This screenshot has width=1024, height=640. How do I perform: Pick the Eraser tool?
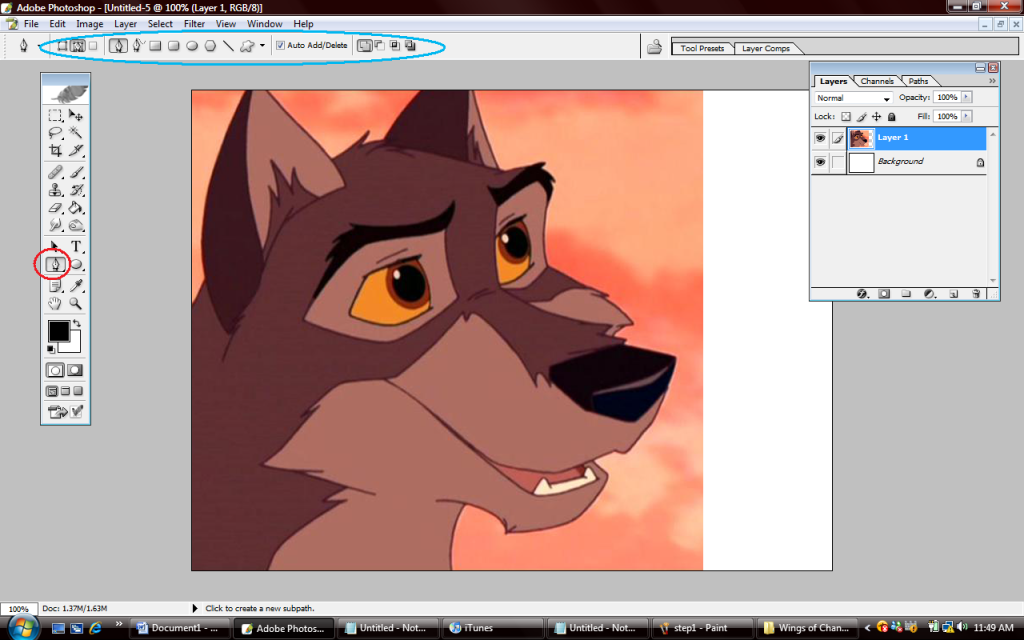pos(56,208)
